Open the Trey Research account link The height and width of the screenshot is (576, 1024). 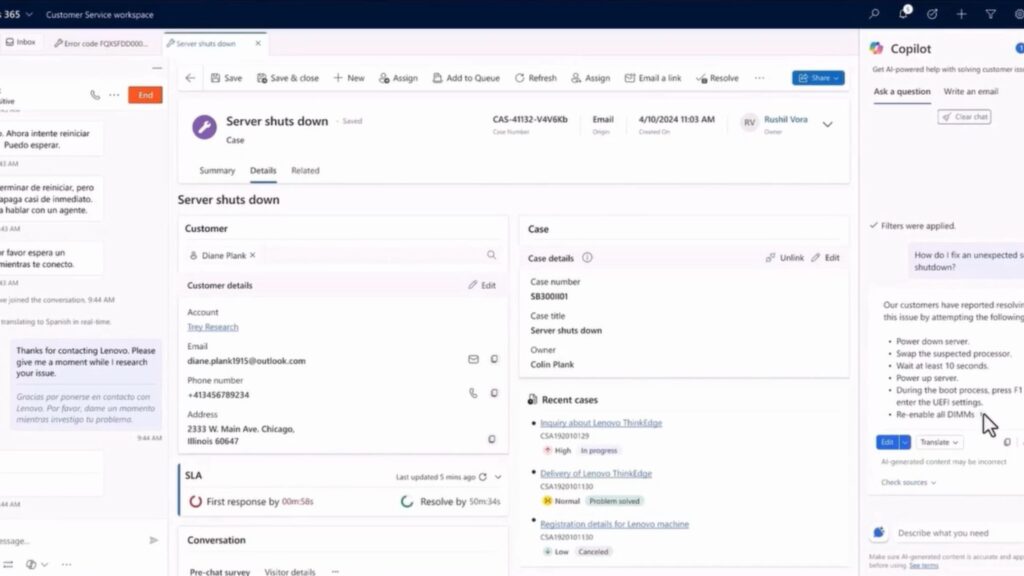(213, 327)
